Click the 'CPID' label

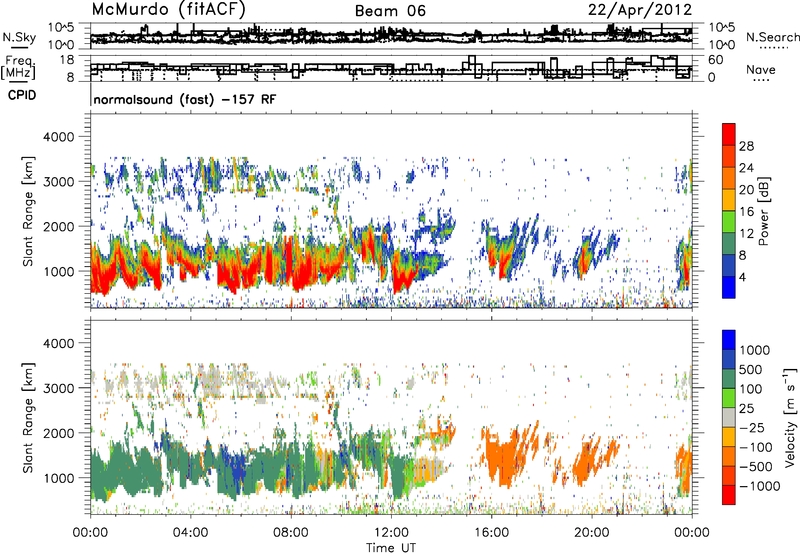pyautogui.click(x=22, y=95)
